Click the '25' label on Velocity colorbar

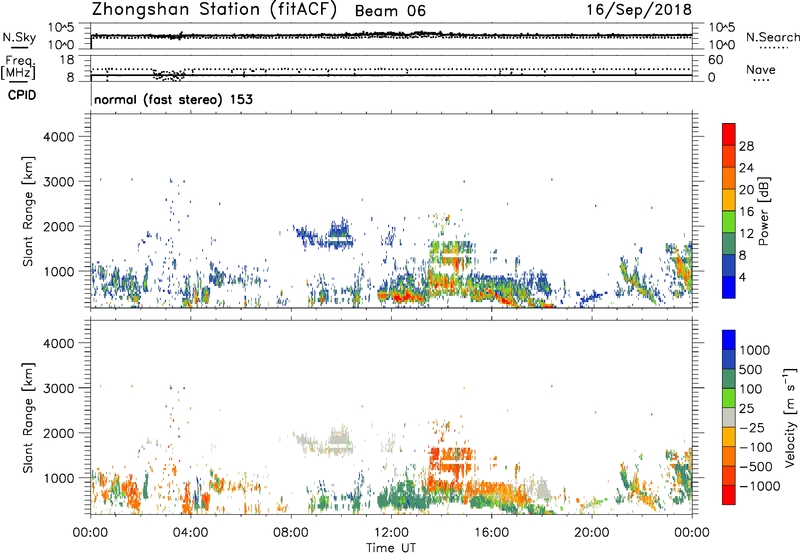(x=747, y=408)
